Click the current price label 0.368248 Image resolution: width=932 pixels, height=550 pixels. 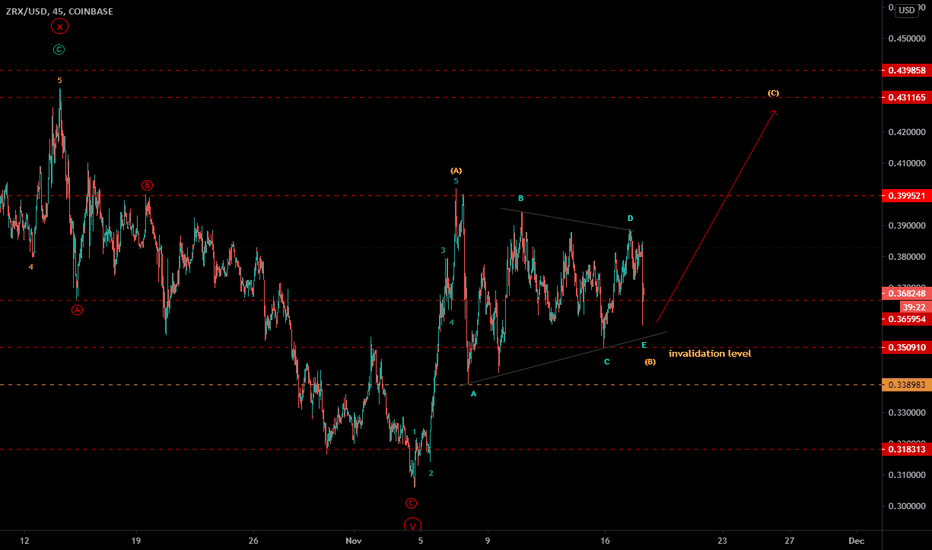[906, 293]
